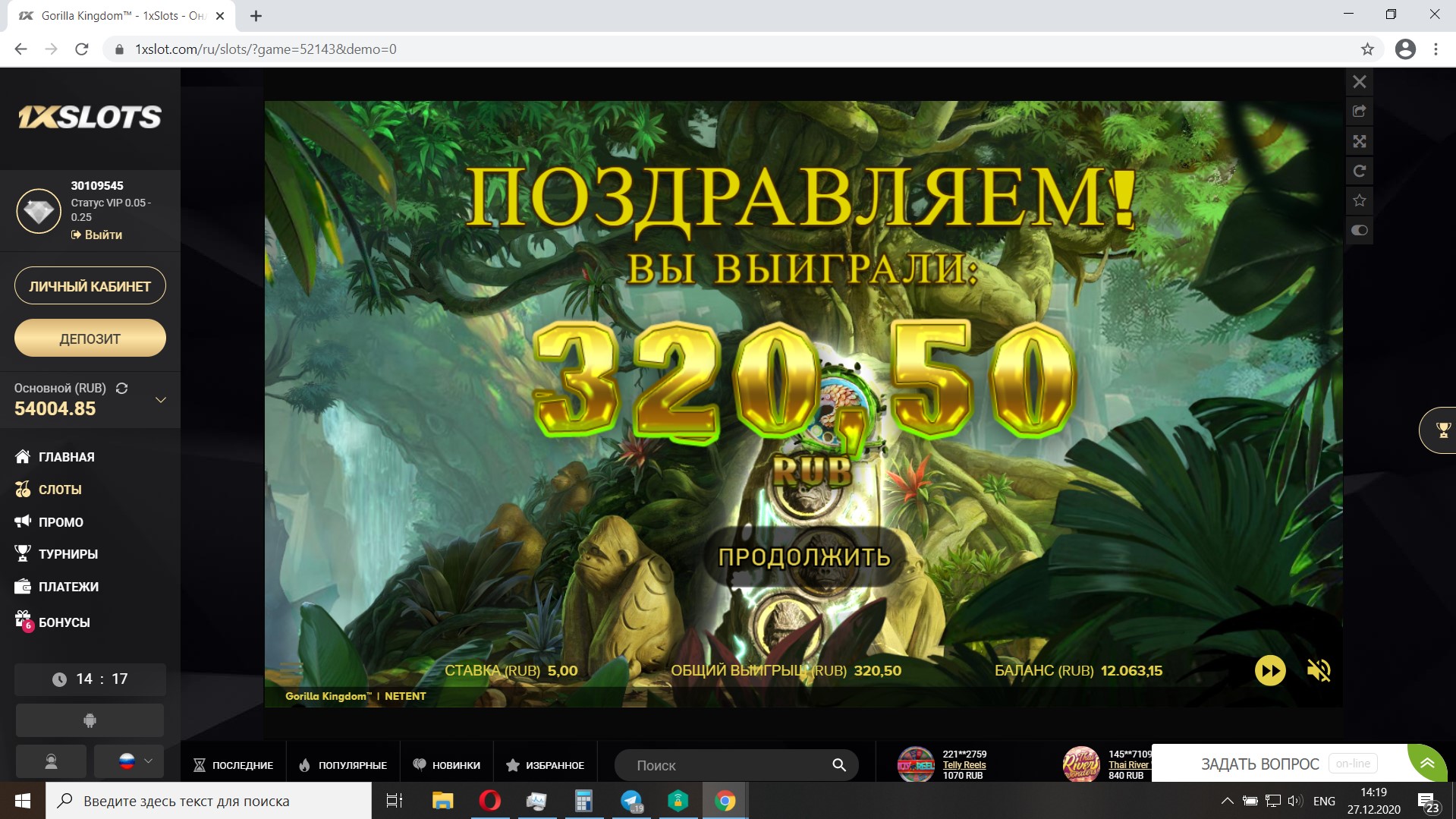Unmute the game sound

[1318, 670]
